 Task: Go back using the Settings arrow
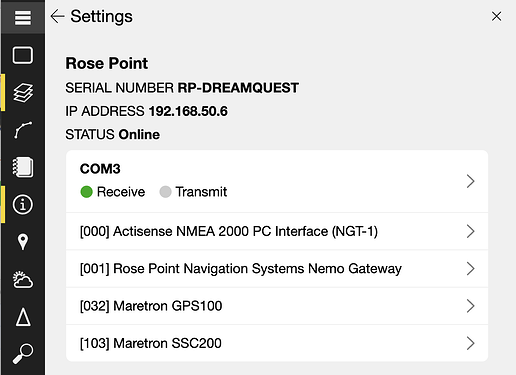click(x=57, y=16)
